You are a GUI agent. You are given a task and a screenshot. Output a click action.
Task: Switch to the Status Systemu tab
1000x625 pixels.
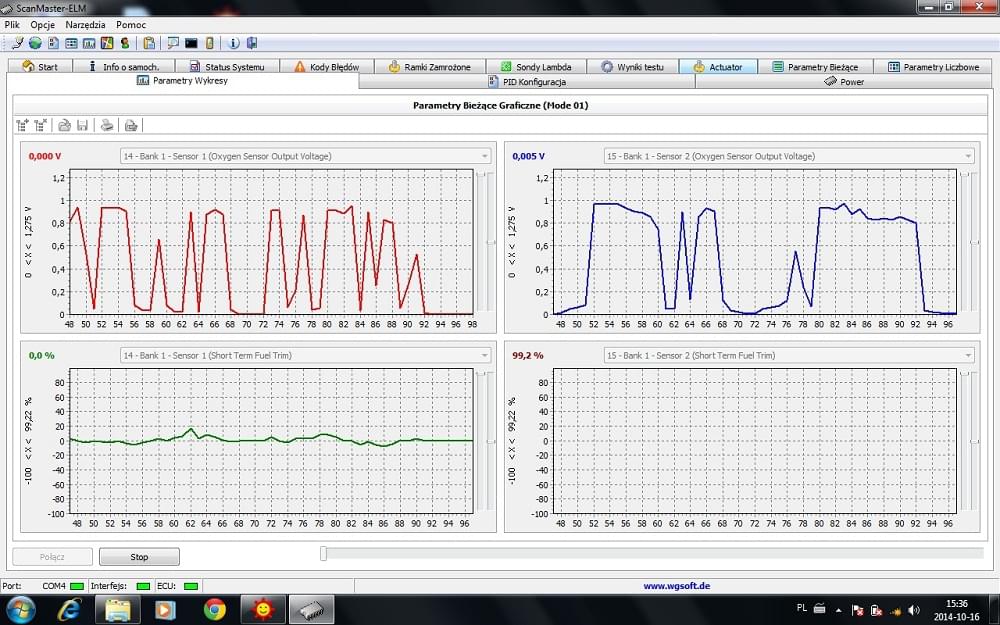click(228, 66)
